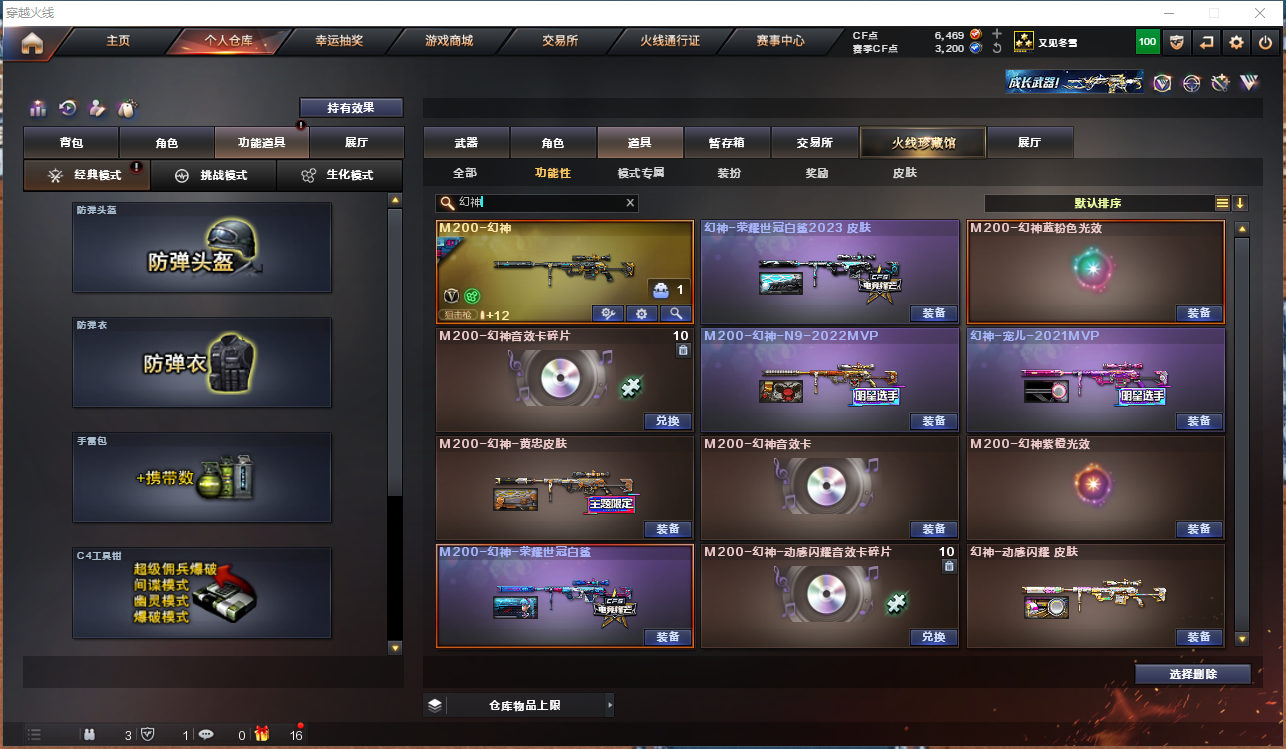This screenshot has width=1286, height=749.
Task: Switch to 交易所 top tab
Action: (560, 41)
